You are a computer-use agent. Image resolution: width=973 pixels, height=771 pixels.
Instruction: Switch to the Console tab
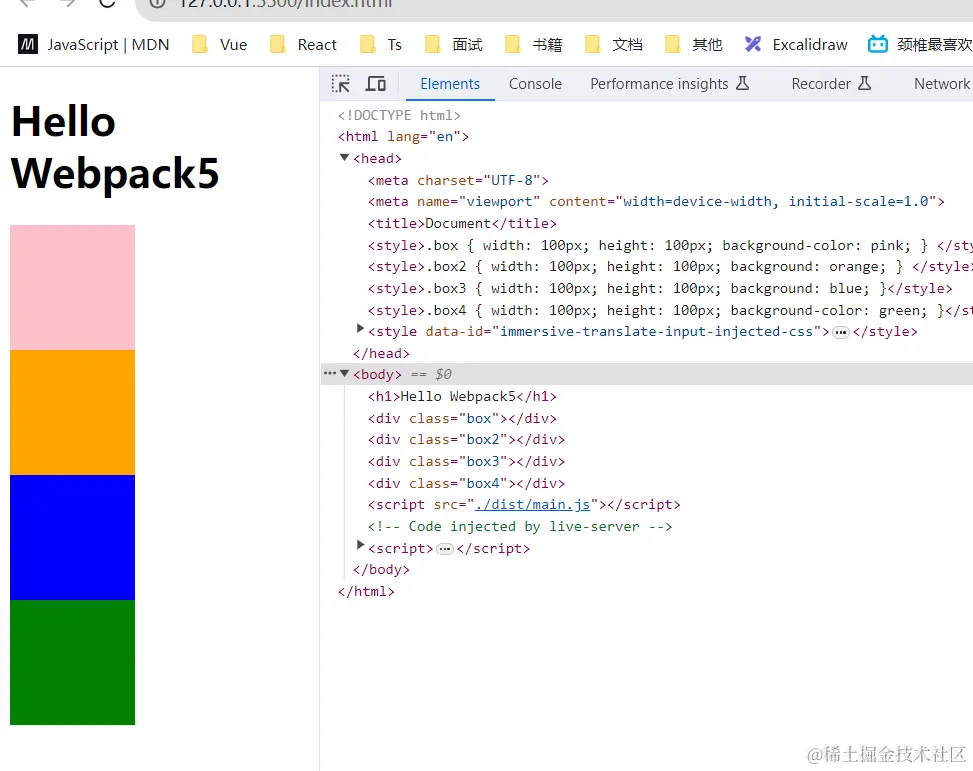[x=535, y=84]
